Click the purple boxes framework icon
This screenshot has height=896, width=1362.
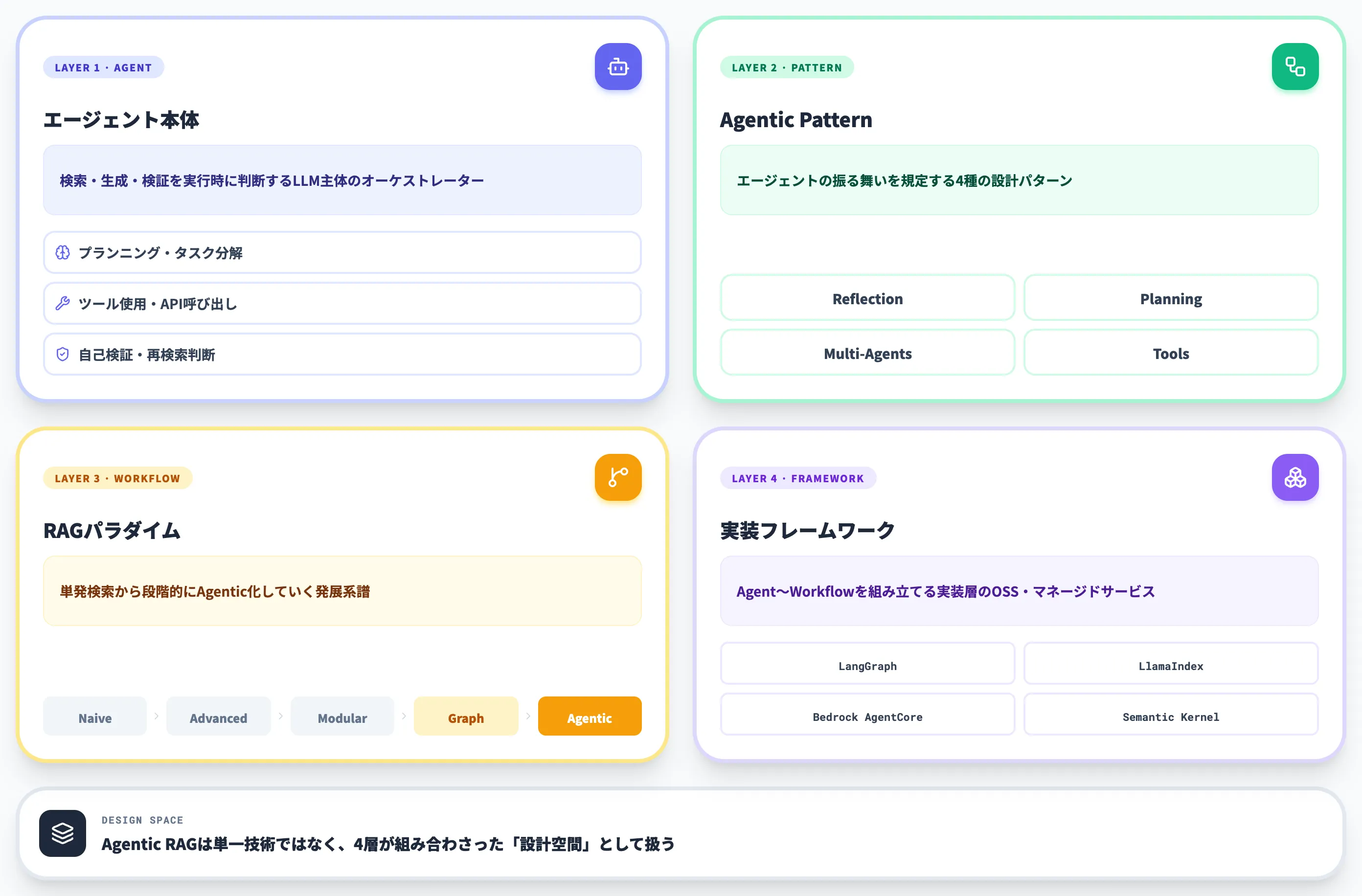pos(1295,477)
